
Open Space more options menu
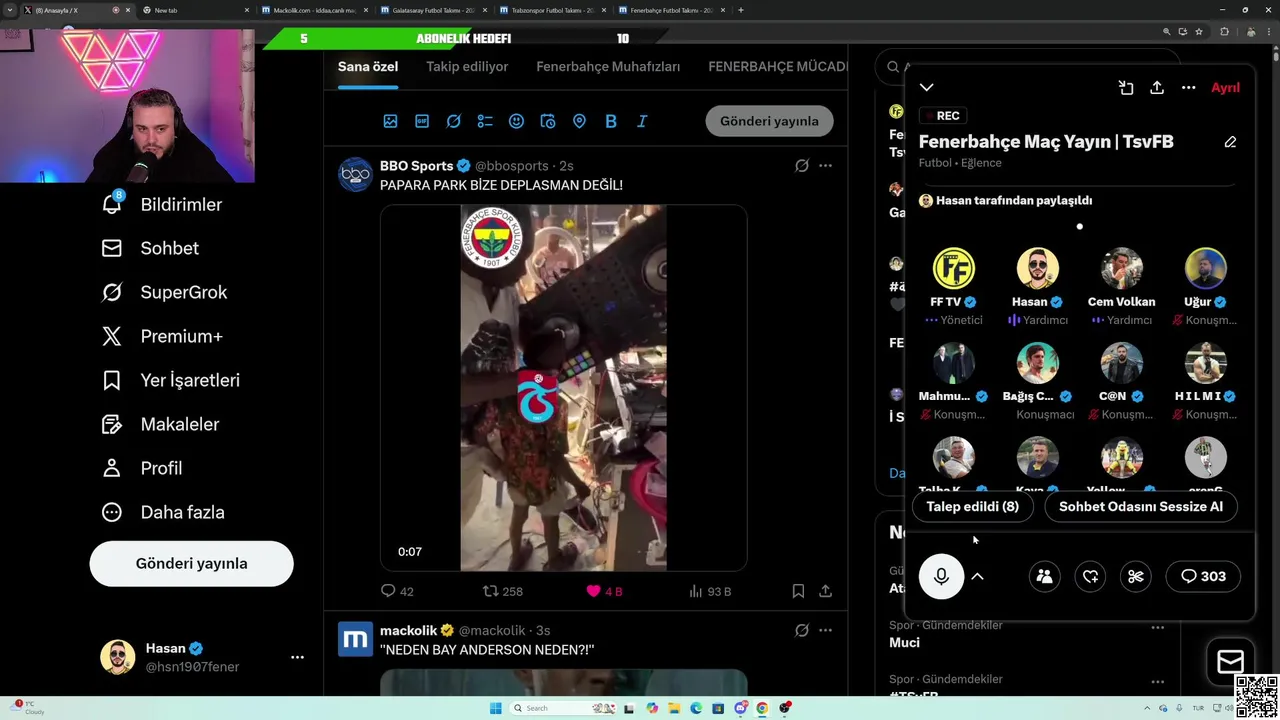point(1189,88)
